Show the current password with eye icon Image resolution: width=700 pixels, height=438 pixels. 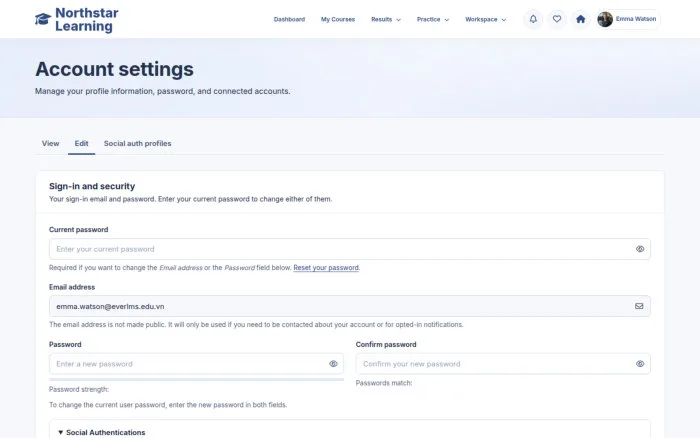click(x=640, y=249)
